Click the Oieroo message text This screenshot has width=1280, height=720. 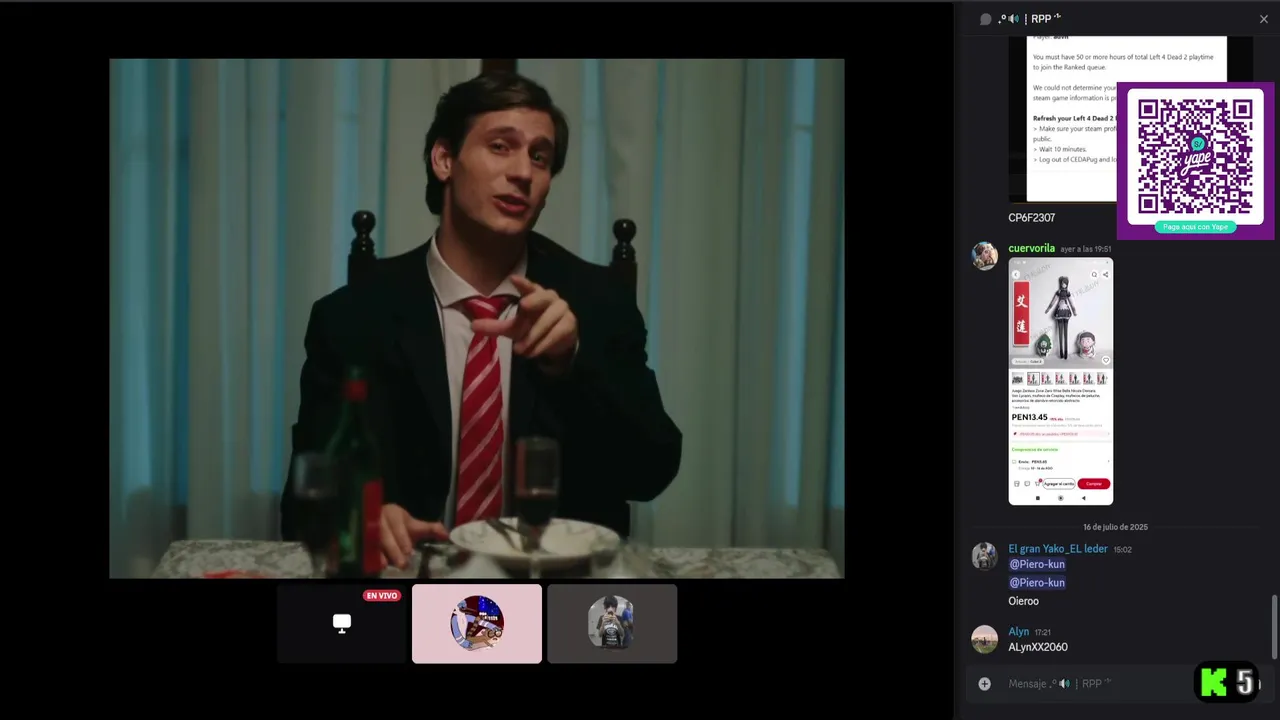(x=1023, y=601)
